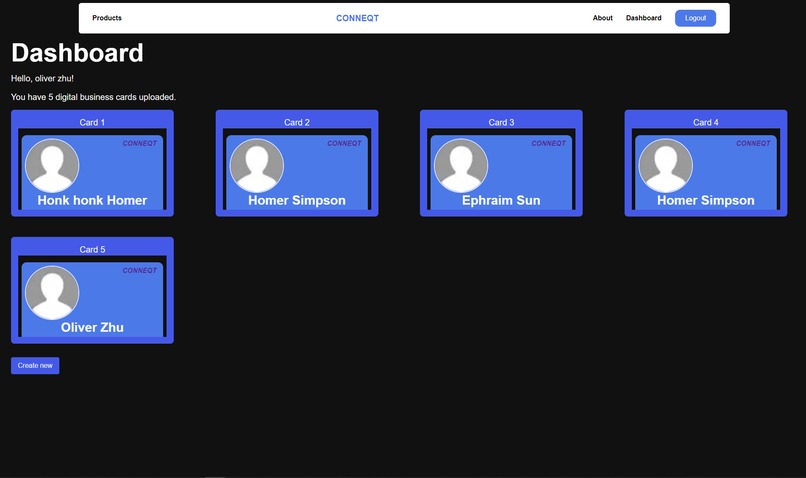Click avatar icon on Card 4

(666, 166)
